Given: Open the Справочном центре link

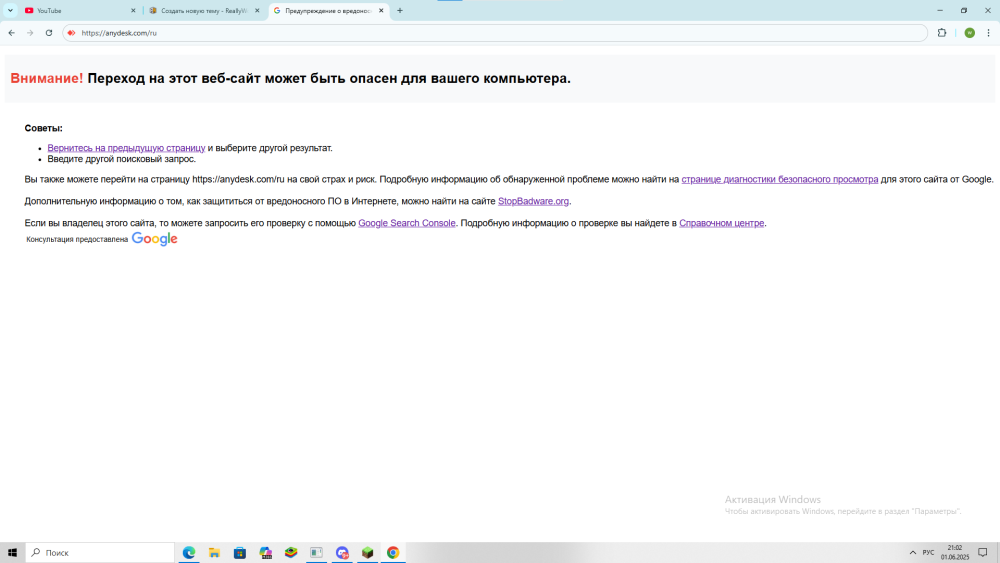Looking at the screenshot, I should 721,223.
